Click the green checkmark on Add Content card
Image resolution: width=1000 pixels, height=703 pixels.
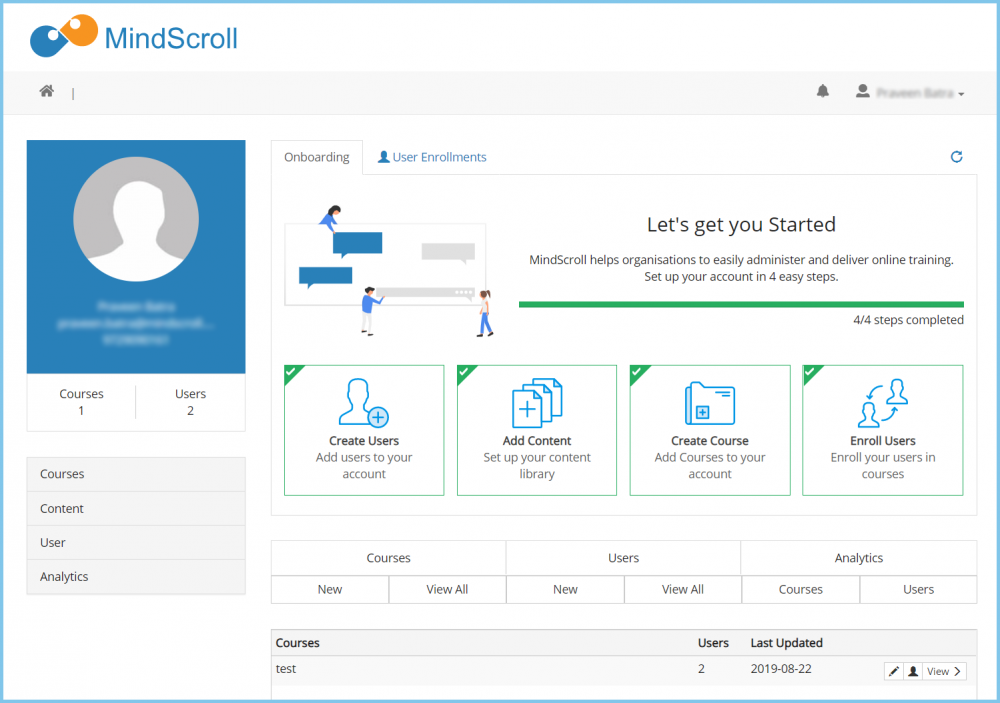click(464, 373)
